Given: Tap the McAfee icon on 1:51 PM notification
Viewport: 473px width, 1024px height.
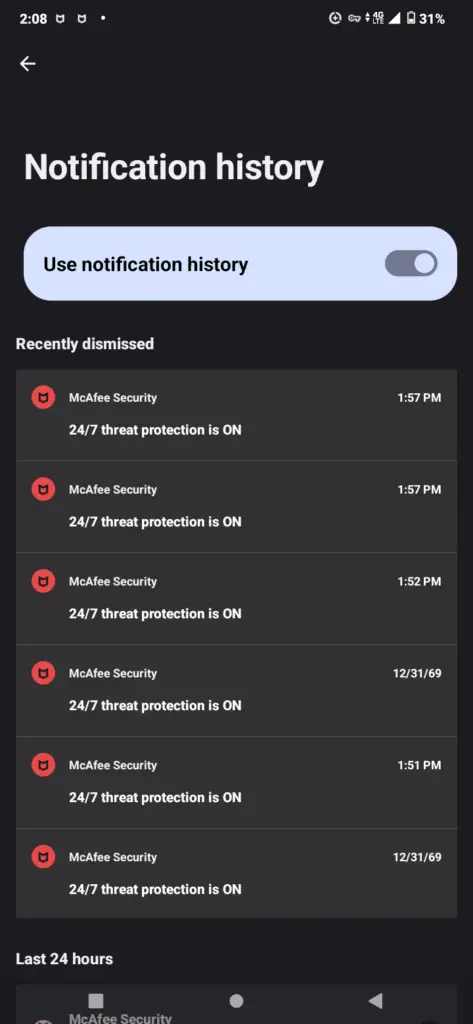Looking at the screenshot, I should (43, 765).
